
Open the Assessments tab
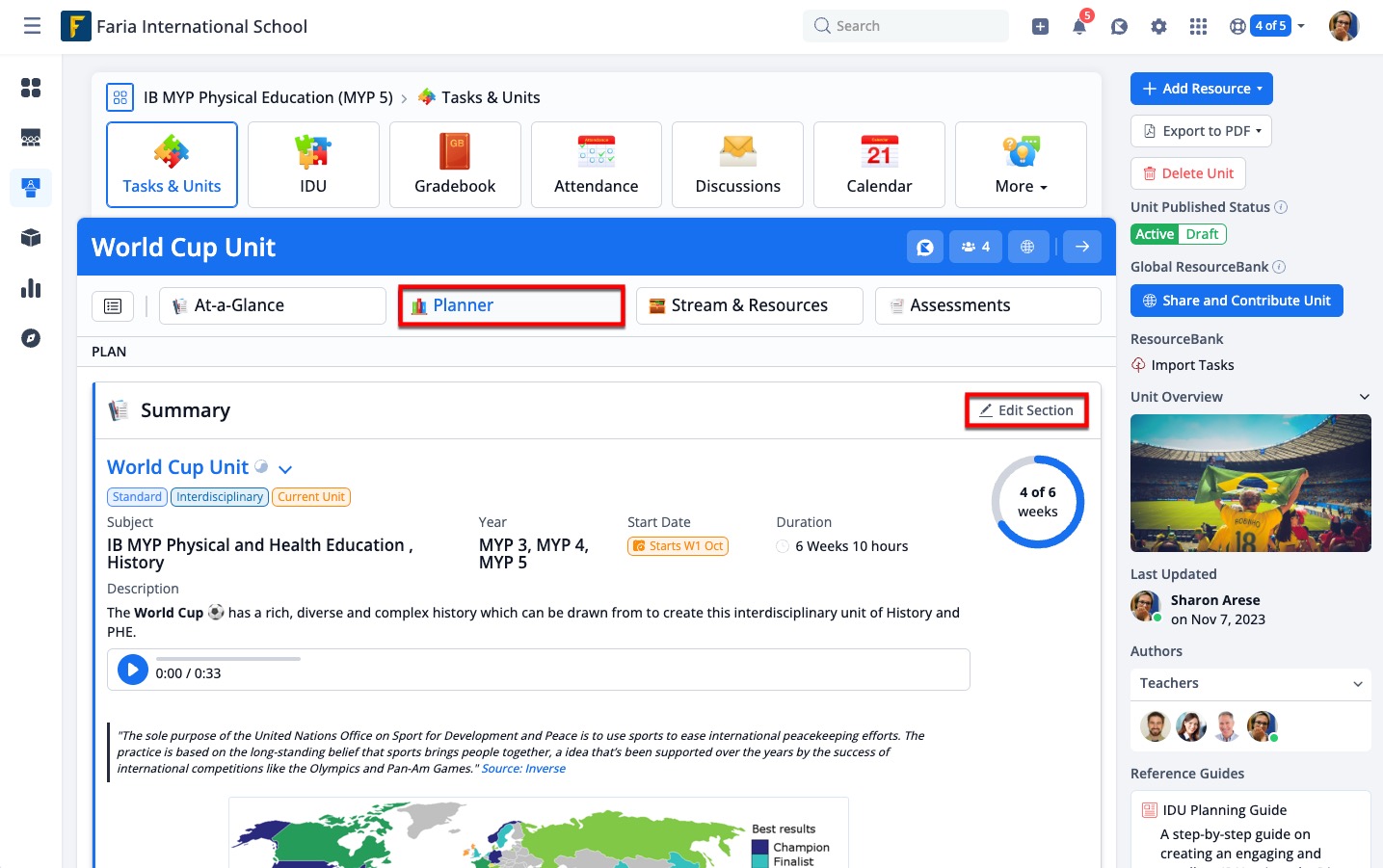pyautogui.click(x=988, y=305)
